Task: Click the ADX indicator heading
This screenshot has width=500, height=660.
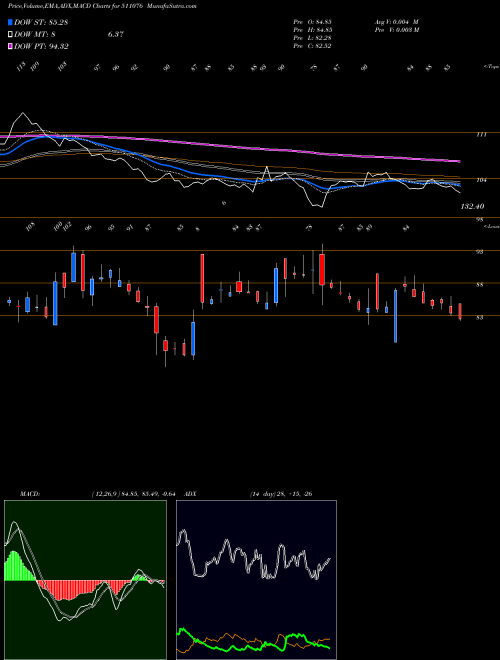Action: [191, 494]
